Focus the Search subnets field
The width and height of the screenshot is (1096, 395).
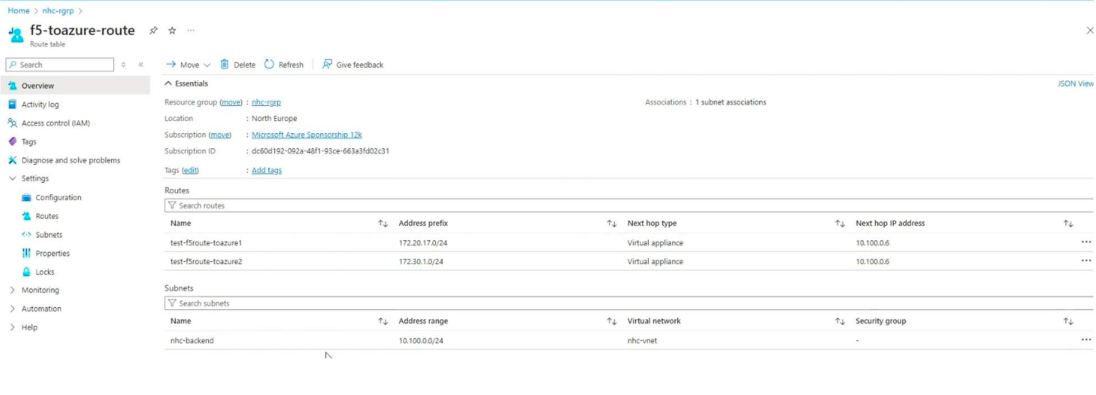pyautogui.click(x=629, y=303)
